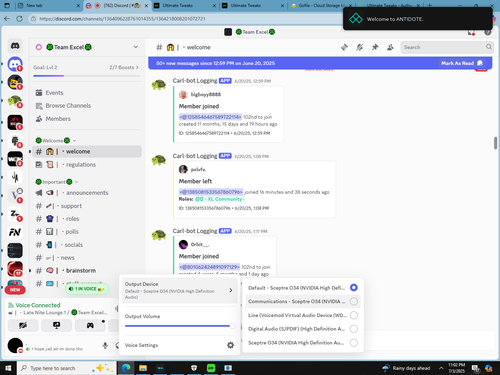Click Mark As Read button
Image resolution: width=500 pixels, height=375 pixels.
[x=462, y=63]
